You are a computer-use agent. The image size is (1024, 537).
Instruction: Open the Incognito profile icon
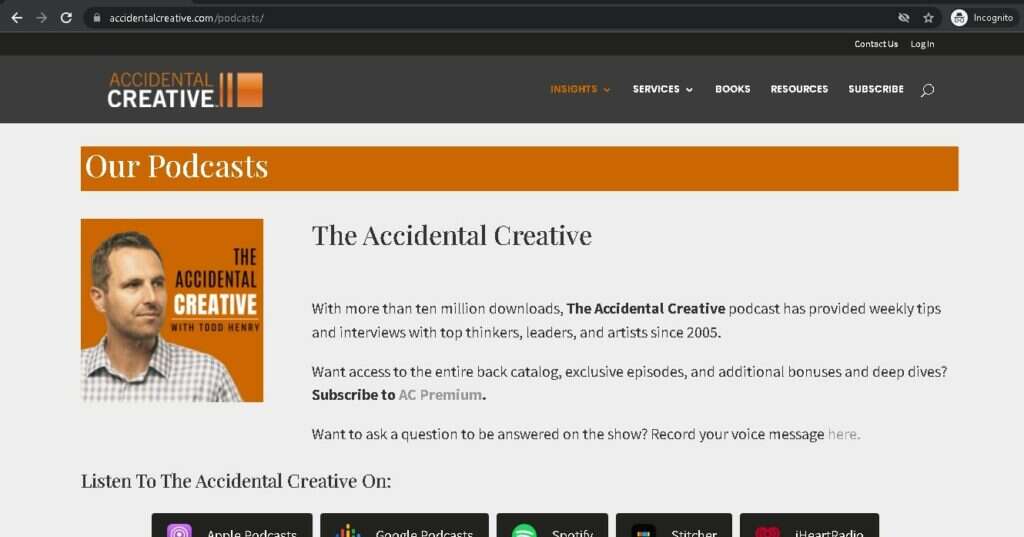959,18
